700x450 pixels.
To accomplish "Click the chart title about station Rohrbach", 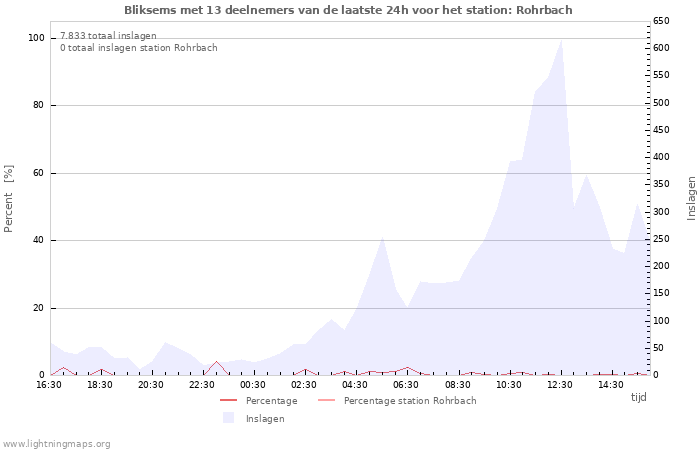I will [349, 10].
